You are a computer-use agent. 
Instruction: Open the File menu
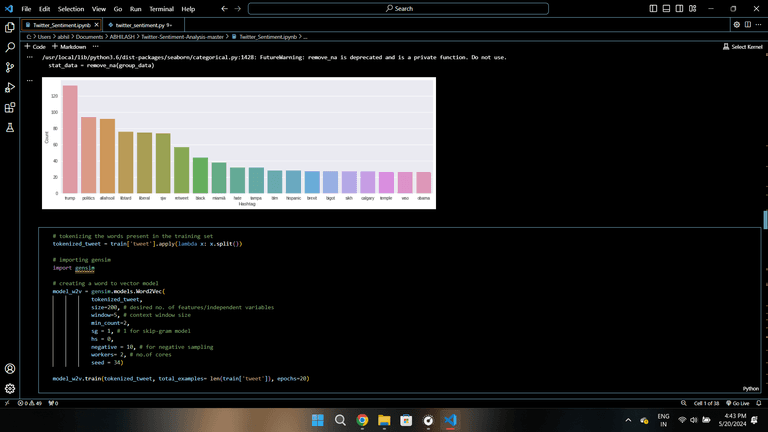26,9
